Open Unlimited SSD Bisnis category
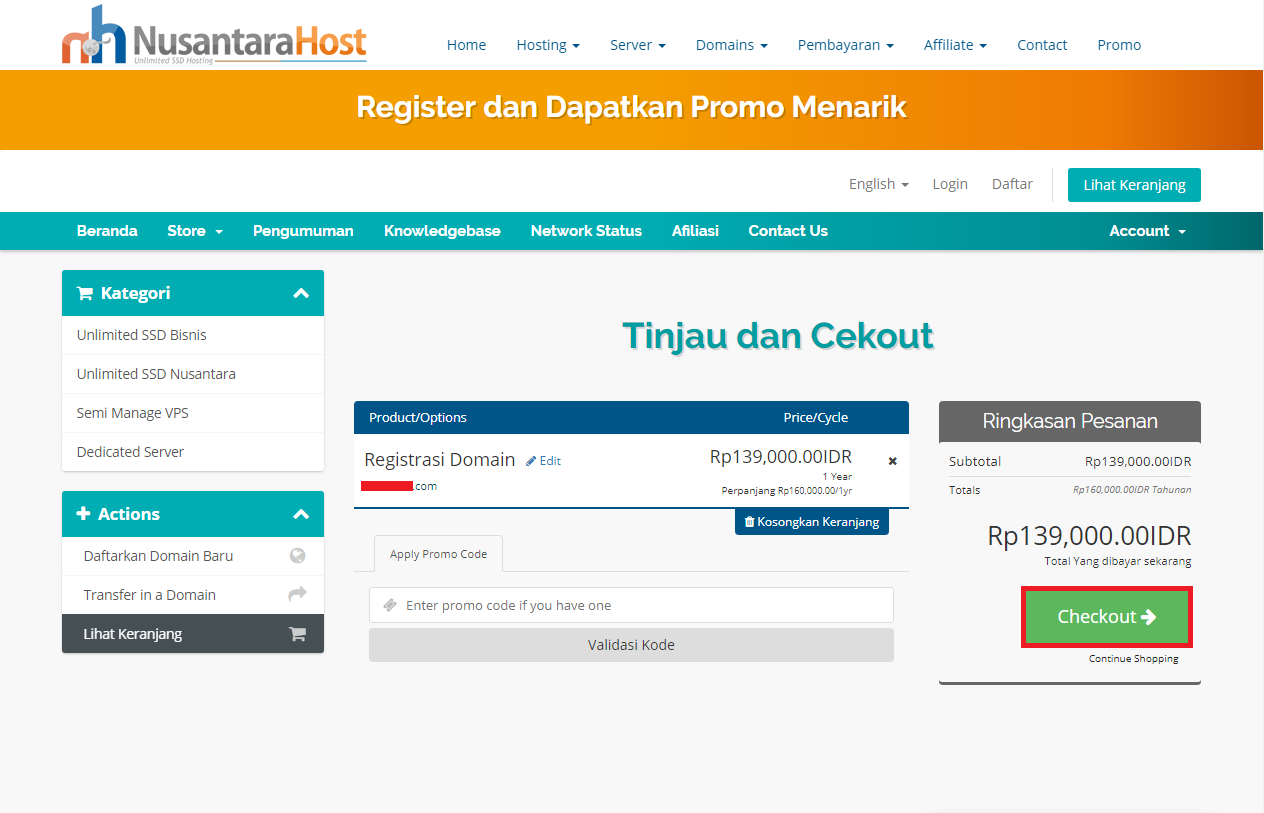Viewport: 1264px width, 813px height. [x=142, y=335]
